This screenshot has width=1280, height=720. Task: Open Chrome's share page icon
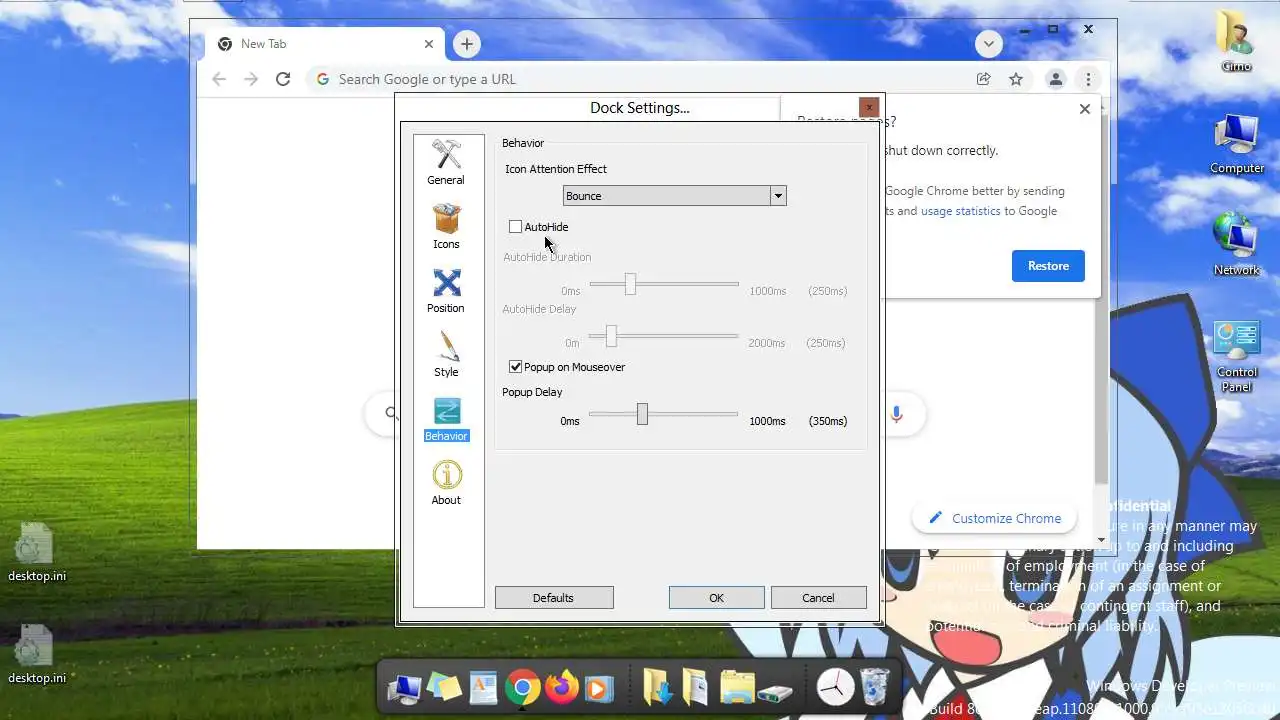pyautogui.click(x=984, y=79)
